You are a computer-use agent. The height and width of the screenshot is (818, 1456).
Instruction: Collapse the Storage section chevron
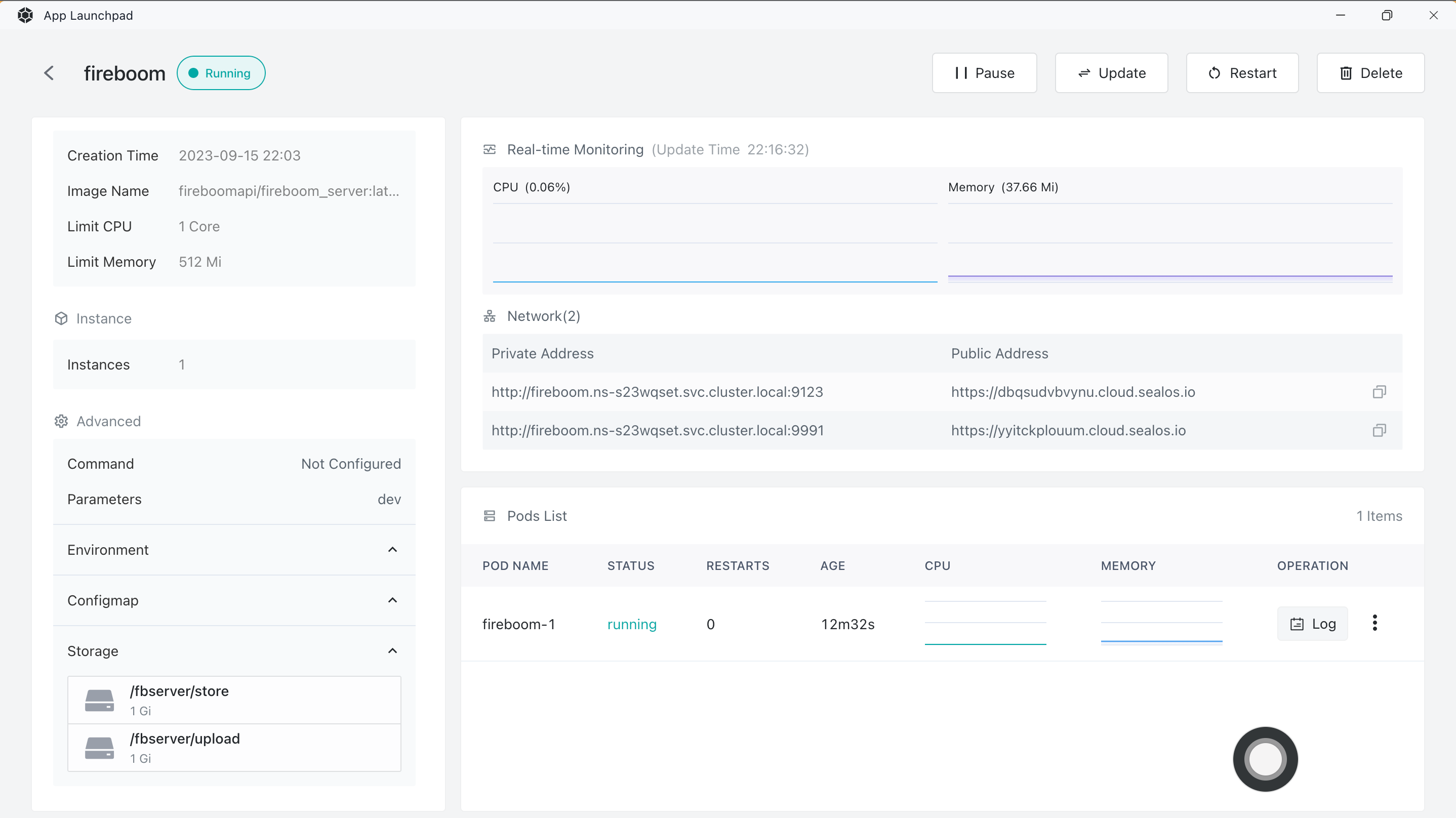tap(393, 650)
